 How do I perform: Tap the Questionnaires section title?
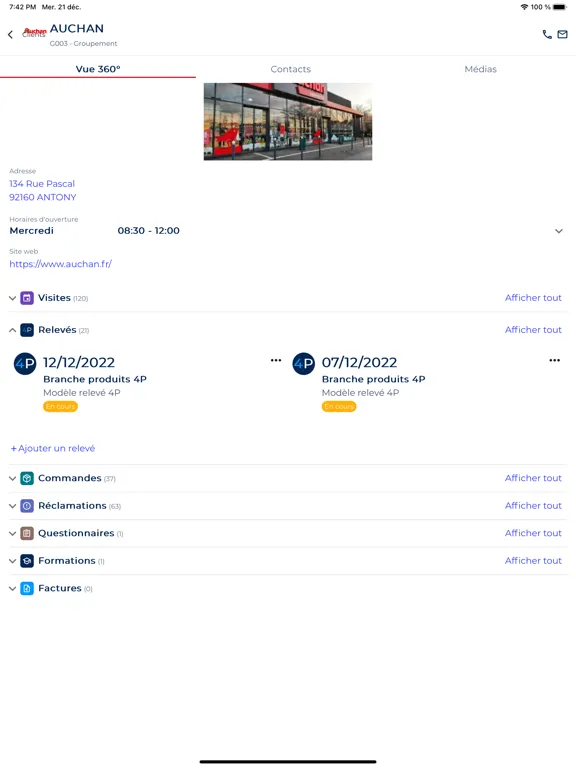(x=76, y=533)
